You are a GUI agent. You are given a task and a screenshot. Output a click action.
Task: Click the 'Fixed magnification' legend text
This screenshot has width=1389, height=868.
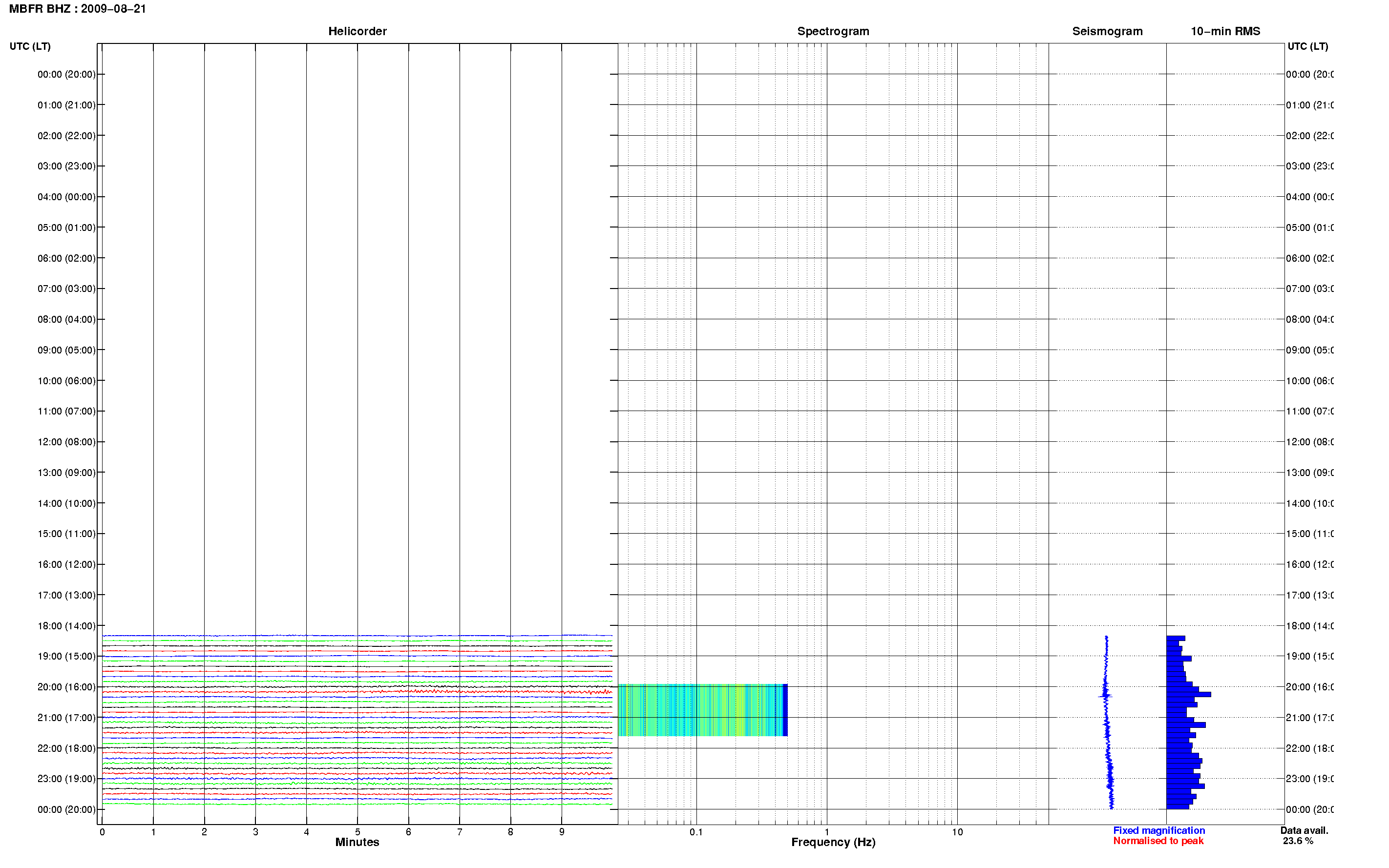(x=1159, y=830)
